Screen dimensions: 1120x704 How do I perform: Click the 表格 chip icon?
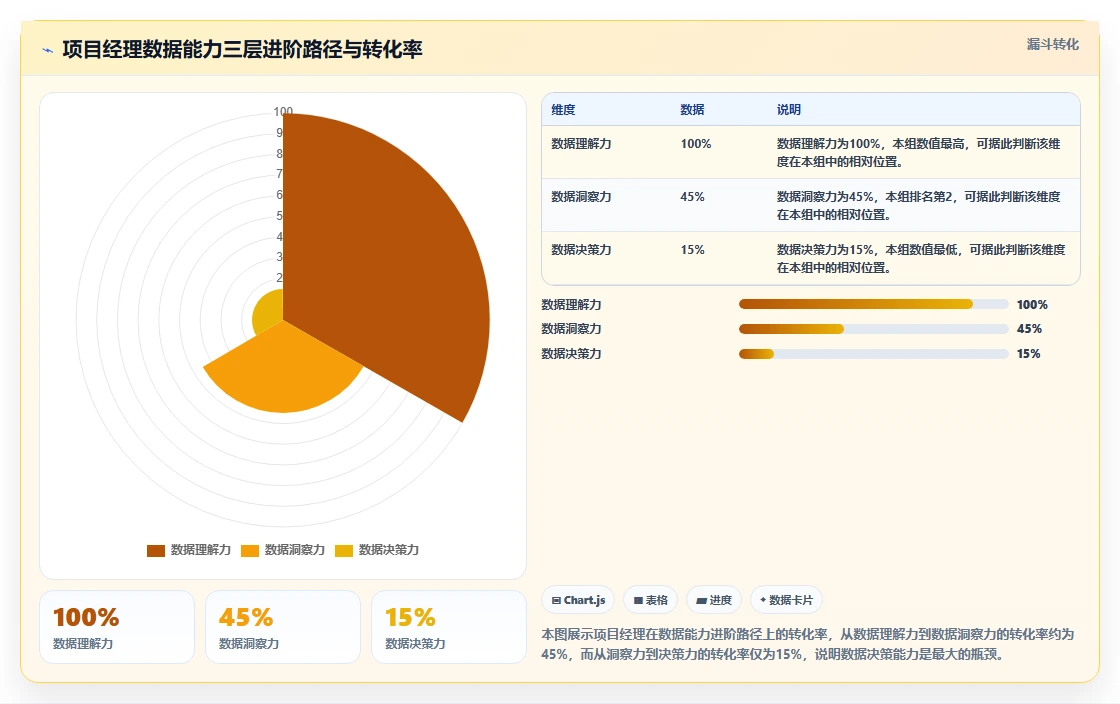coord(638,600)
